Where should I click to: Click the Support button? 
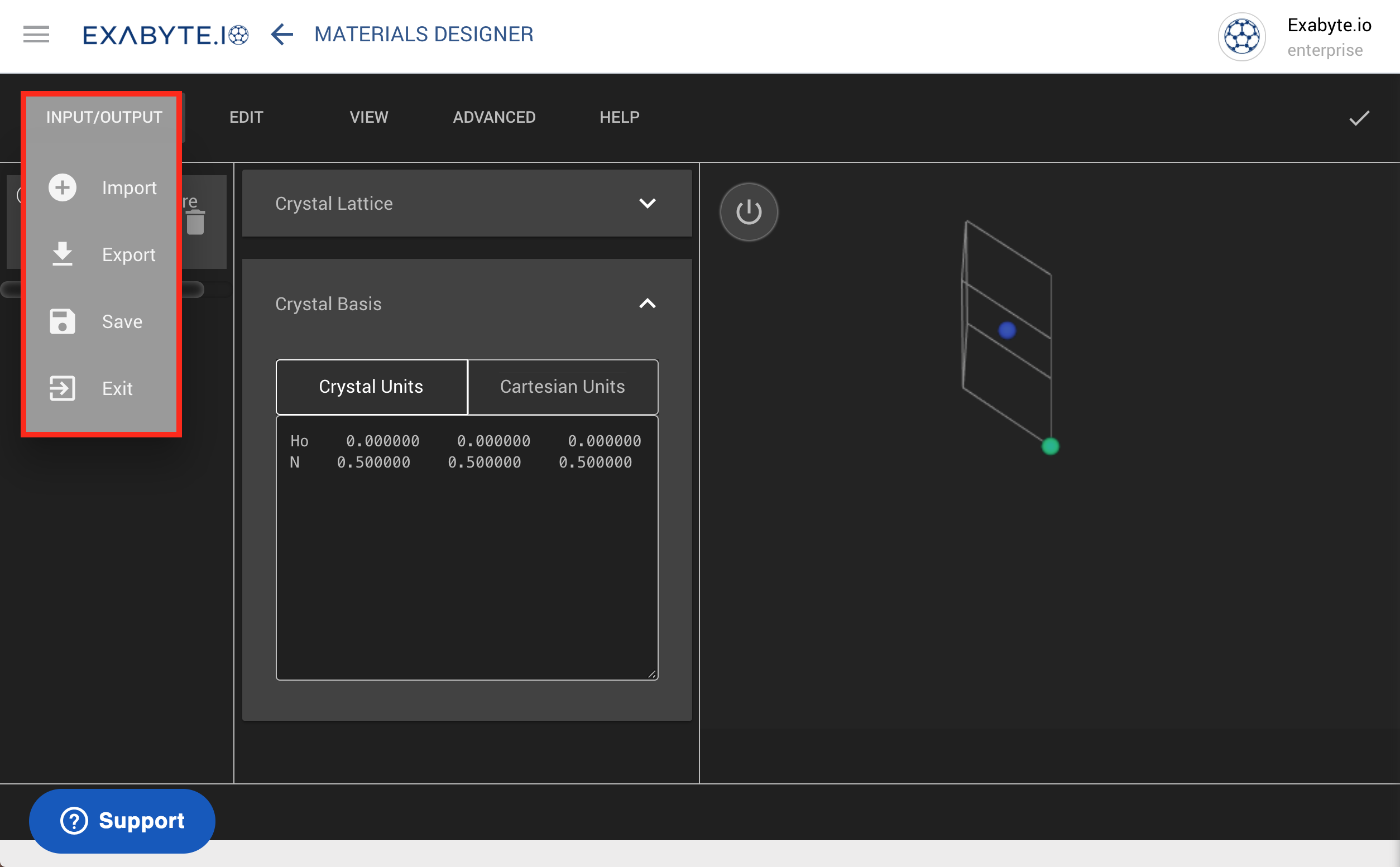122,820
